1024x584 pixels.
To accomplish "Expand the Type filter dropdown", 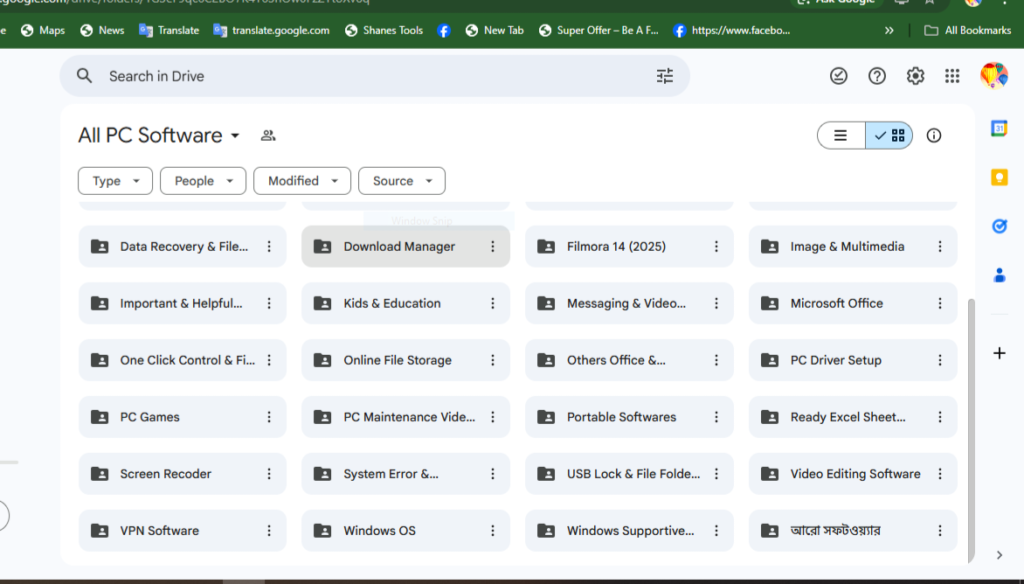I will (x=115, y=181).
